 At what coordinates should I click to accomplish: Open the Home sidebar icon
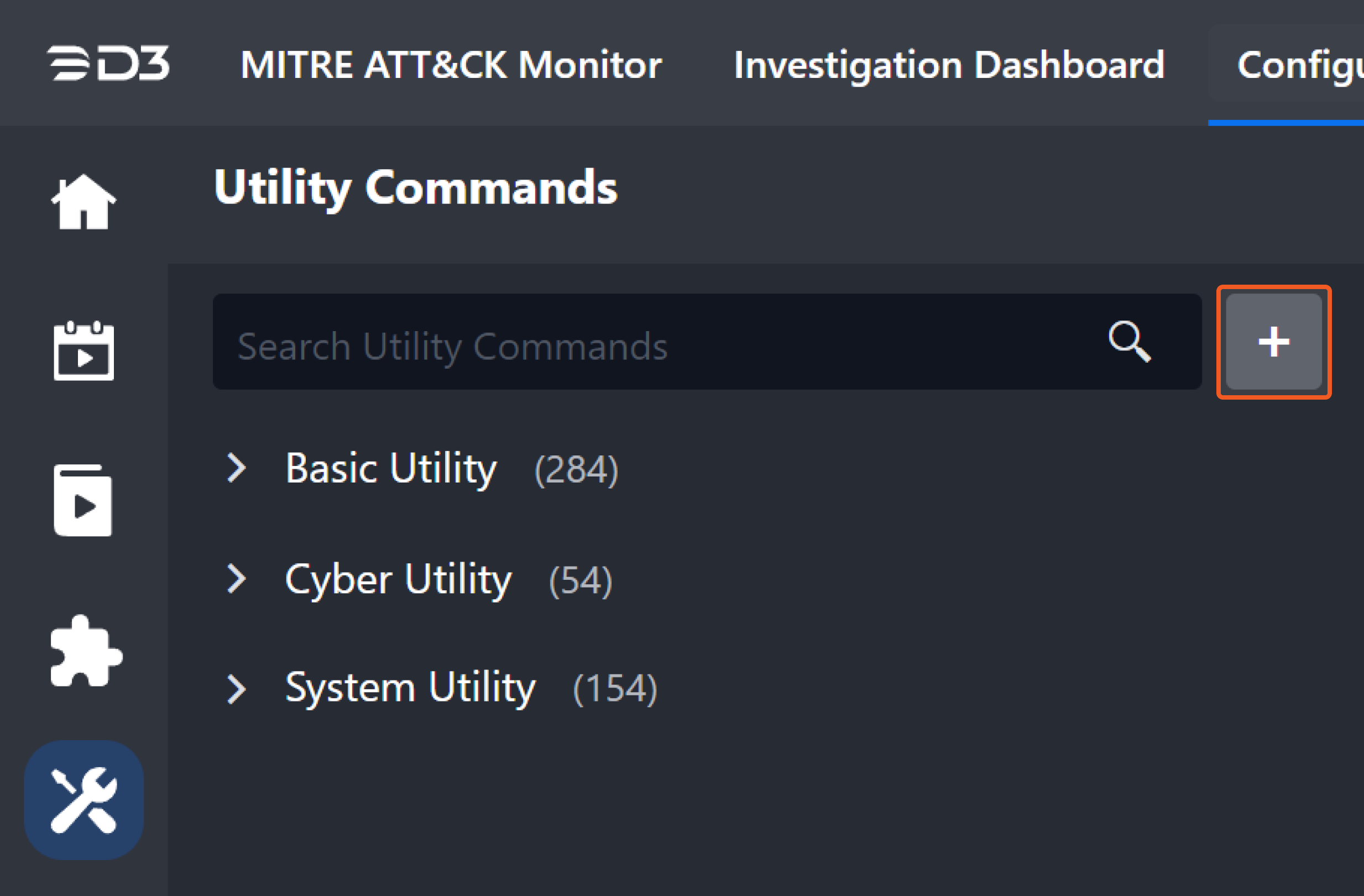point(83,202)
